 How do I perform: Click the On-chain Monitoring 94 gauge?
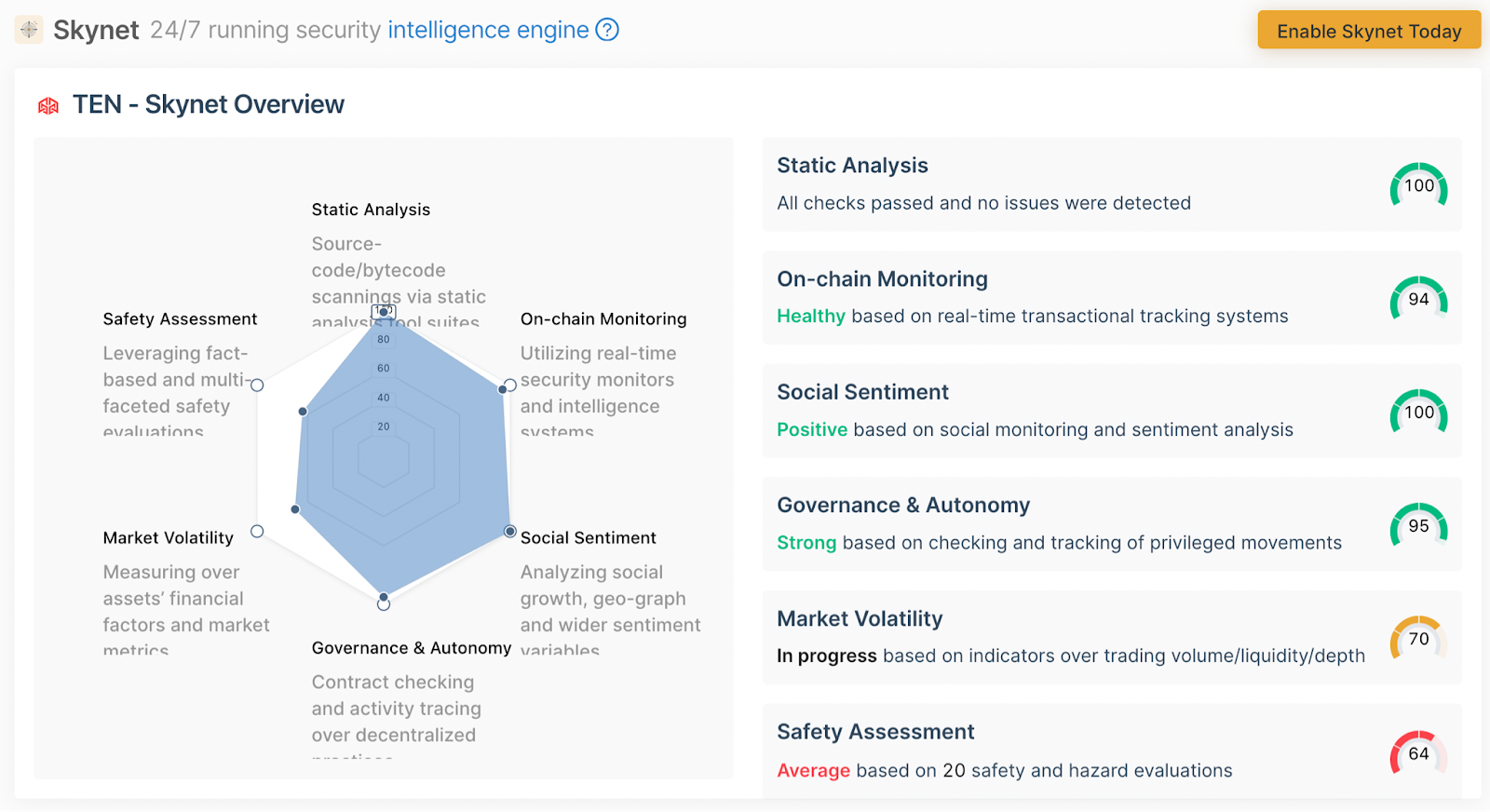point(1418,299)
